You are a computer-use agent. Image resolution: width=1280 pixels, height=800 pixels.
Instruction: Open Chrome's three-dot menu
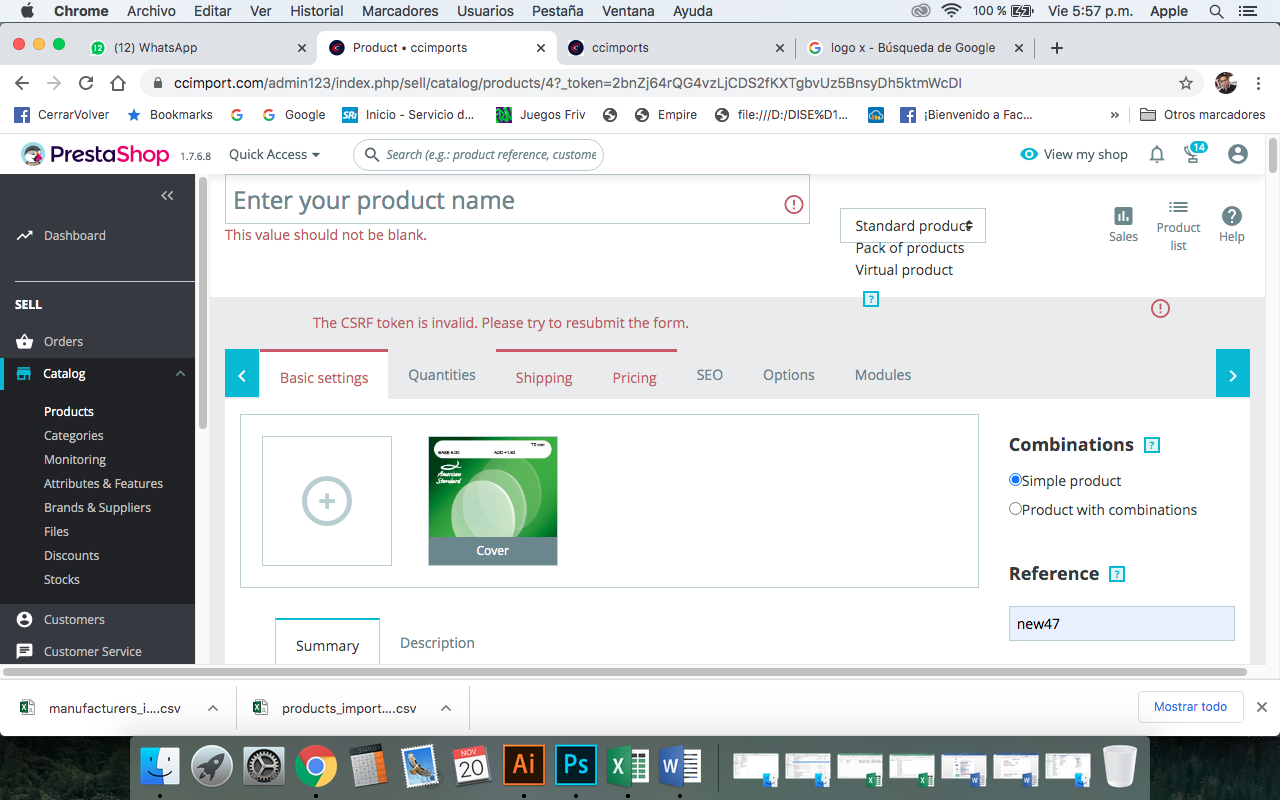[1260, 83]
